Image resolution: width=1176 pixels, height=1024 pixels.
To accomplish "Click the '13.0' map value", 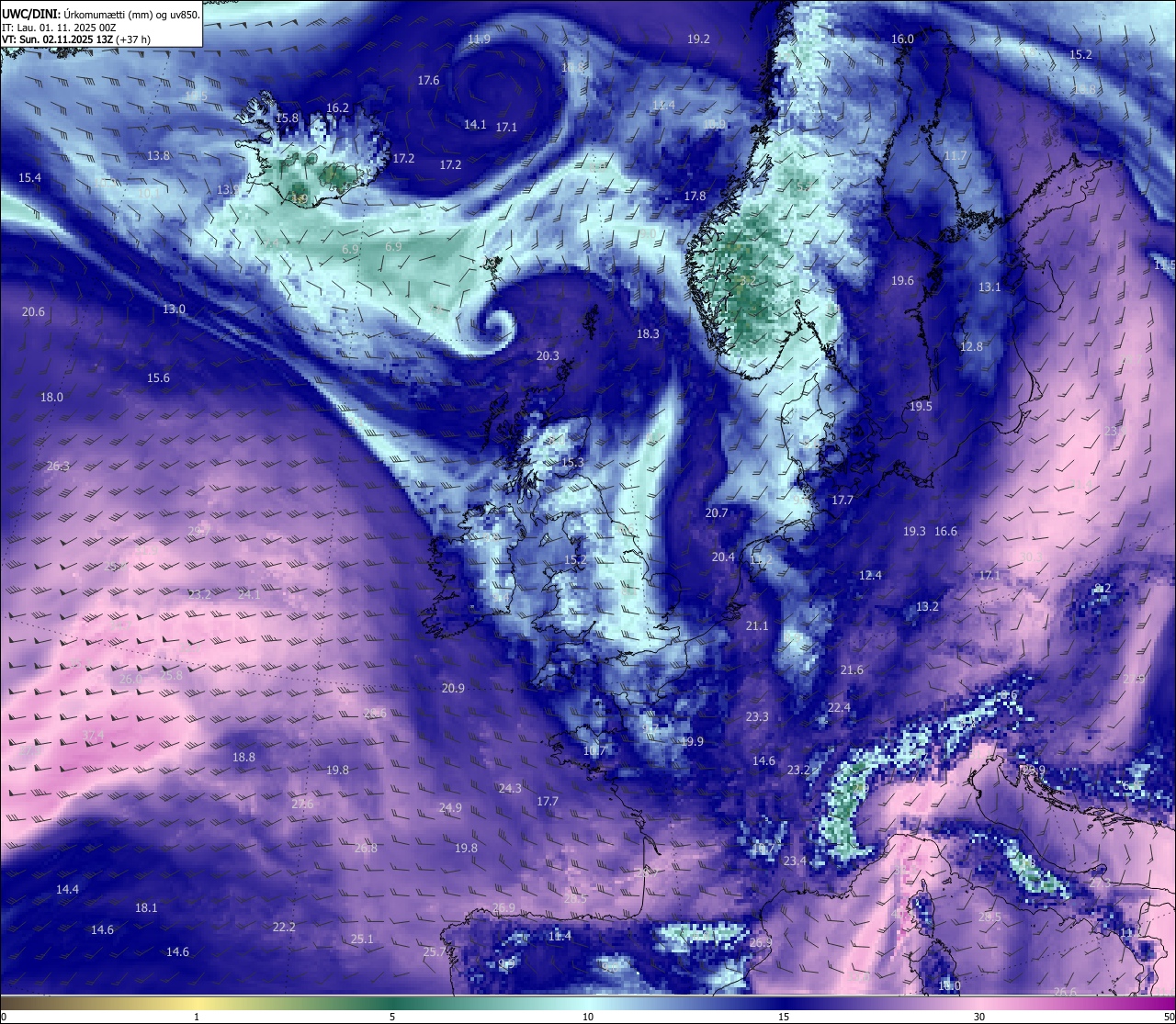I will [x=174, y=309].
